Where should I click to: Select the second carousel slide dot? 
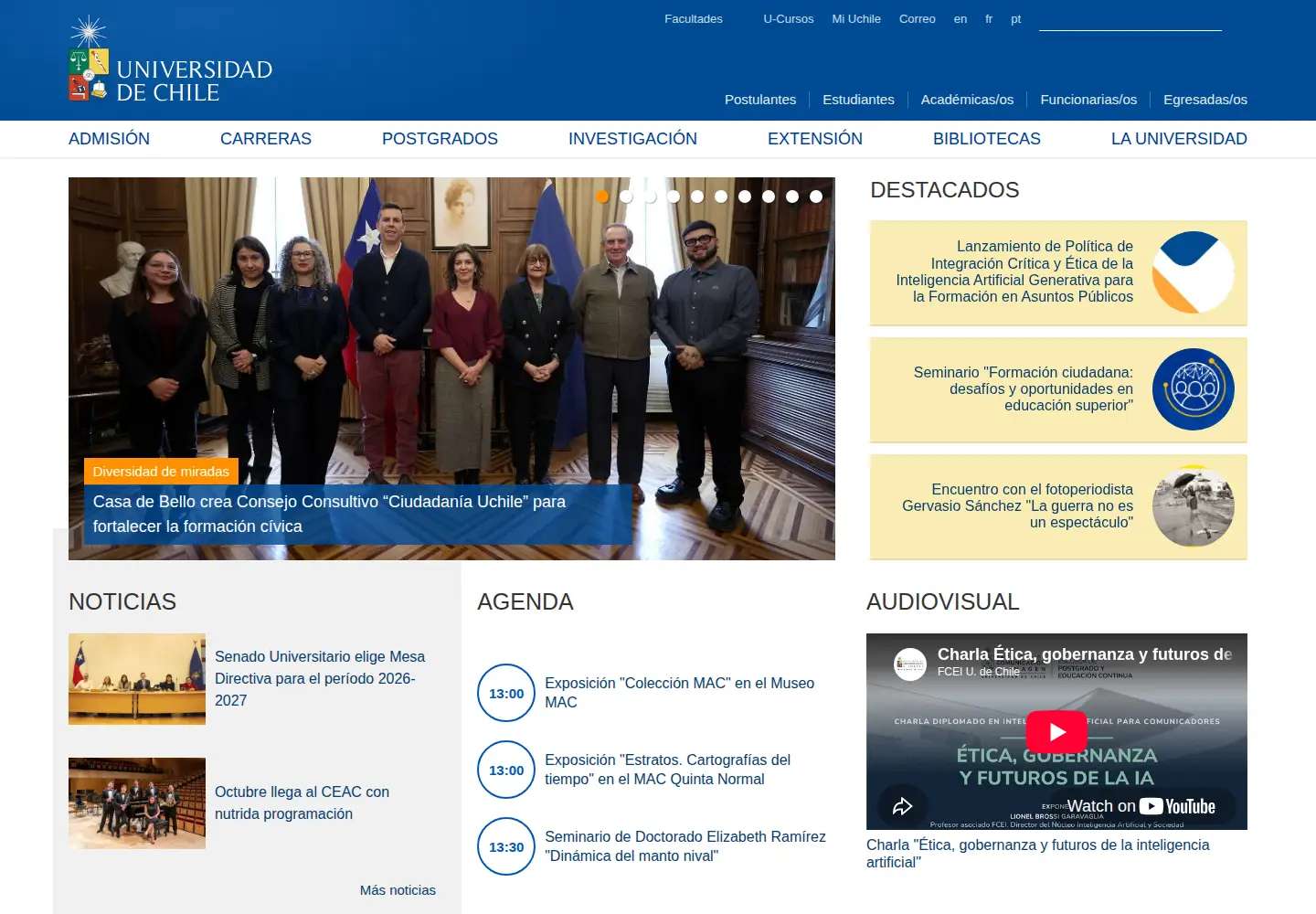626,197
